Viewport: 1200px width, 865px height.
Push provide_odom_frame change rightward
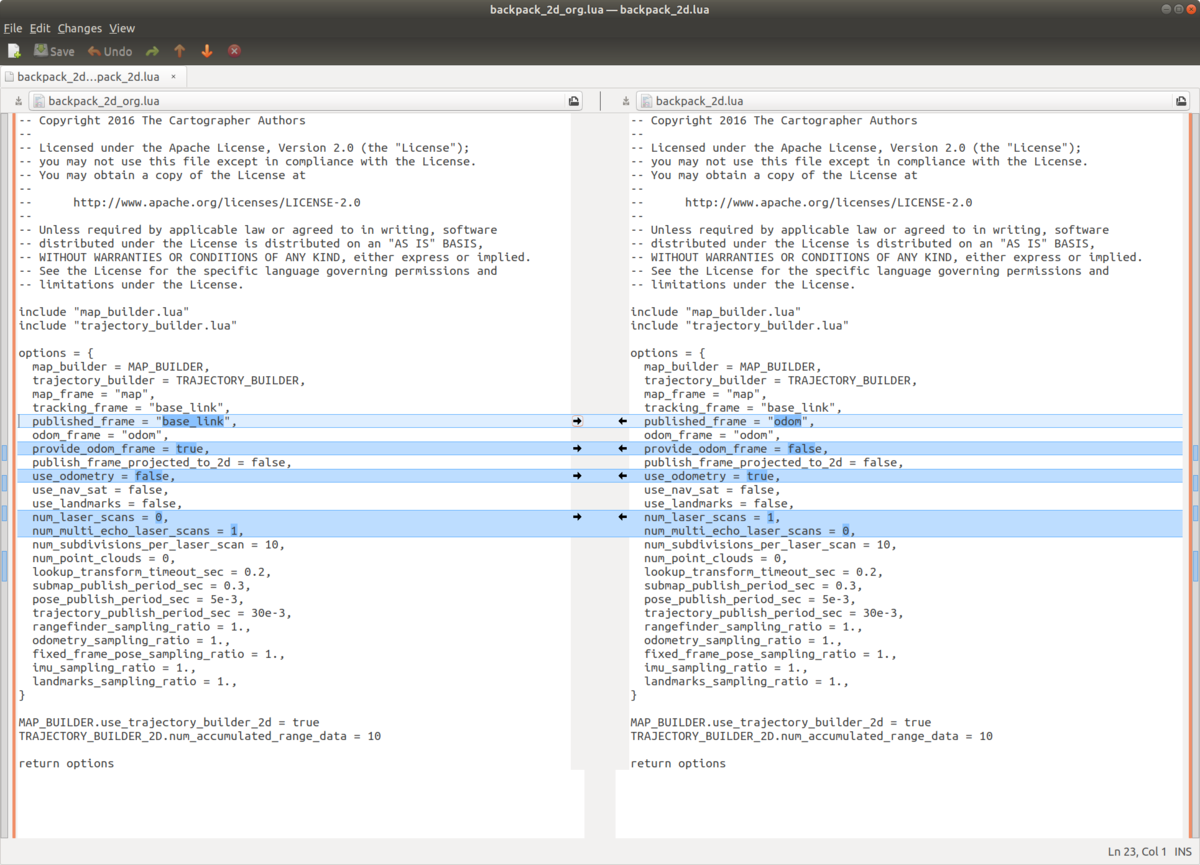pos(577,449)
